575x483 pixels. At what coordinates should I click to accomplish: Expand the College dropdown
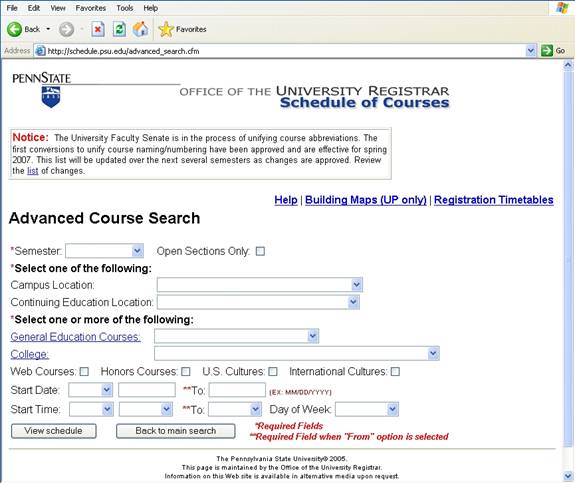[297, 354]
